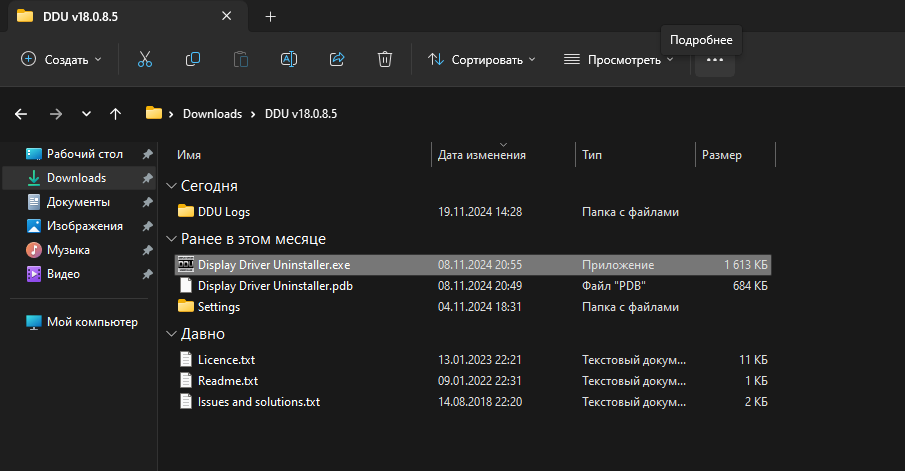Click the Delete trash bin icon

point(385,59)
